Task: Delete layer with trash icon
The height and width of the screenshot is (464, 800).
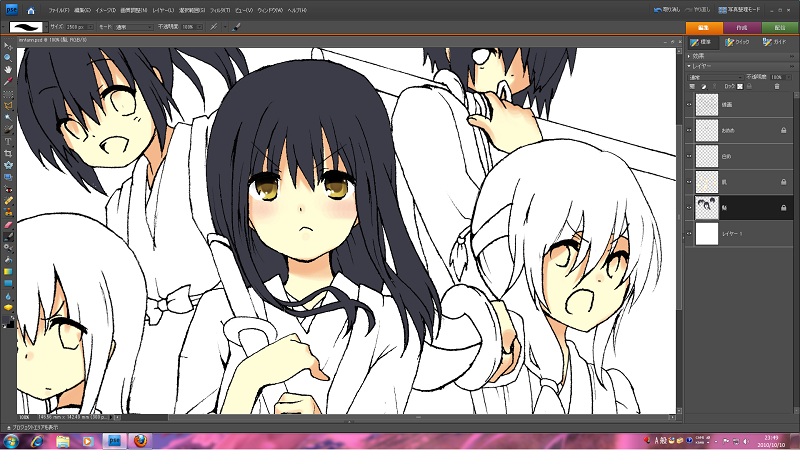Action: point(777,87)
